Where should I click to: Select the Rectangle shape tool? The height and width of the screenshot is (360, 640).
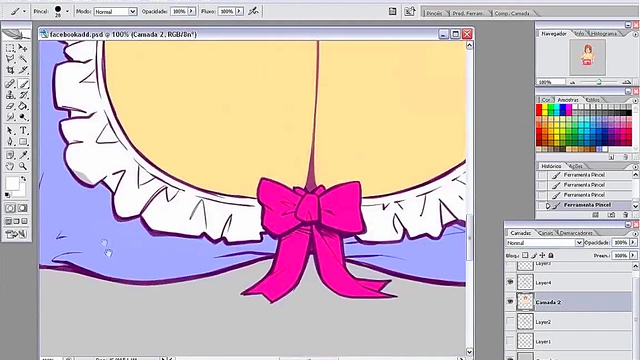tap(23, 142)
